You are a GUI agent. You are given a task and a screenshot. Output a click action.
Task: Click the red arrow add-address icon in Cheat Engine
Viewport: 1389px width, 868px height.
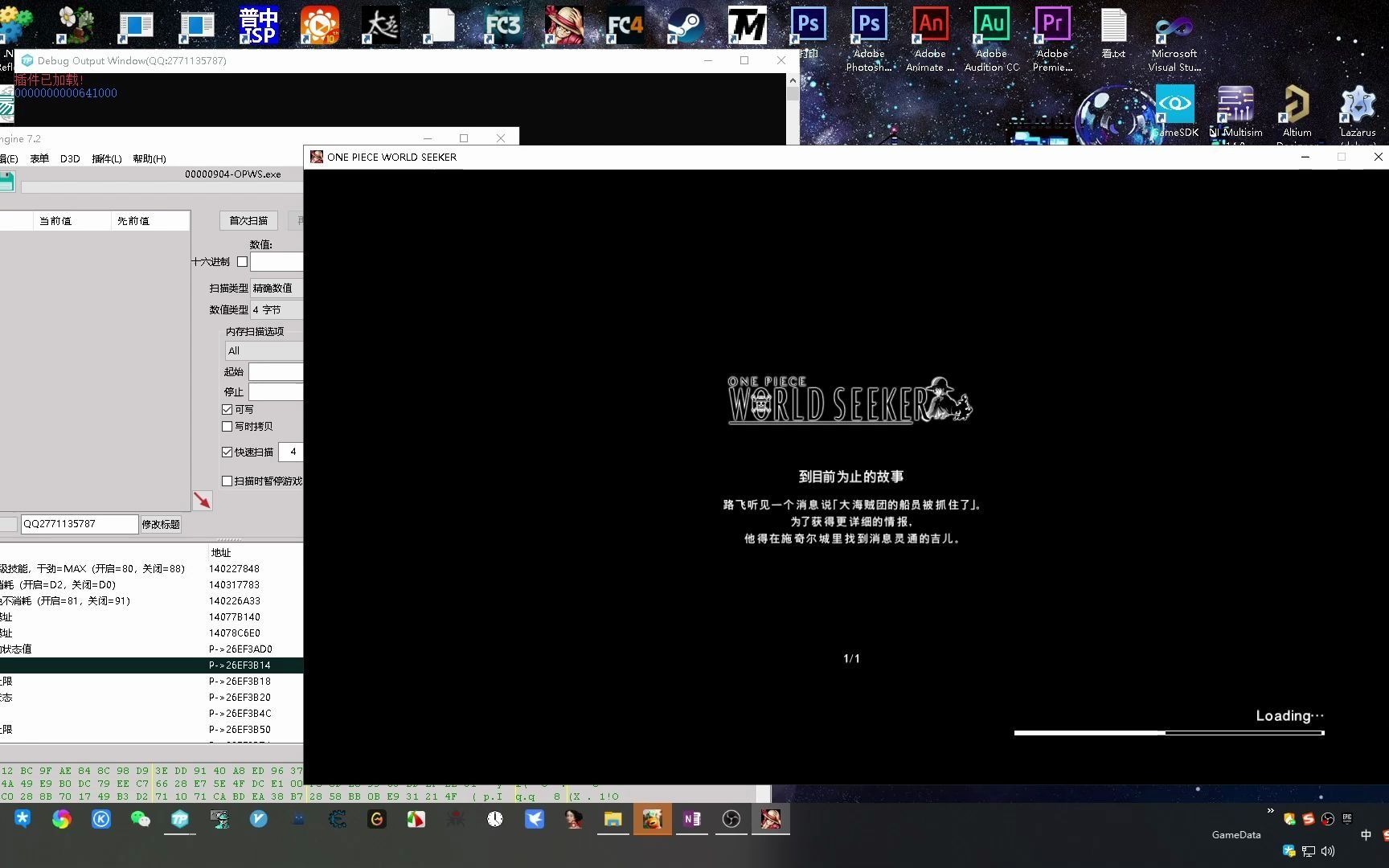click(x=203, y=500)
